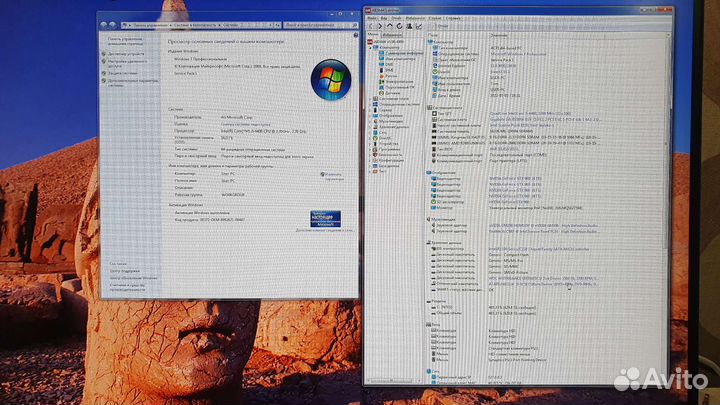Screen dimensions: 720x405
Task: Click the NVIDIA HDMI Звуковой адаптер value link
Action: (544, 226)
